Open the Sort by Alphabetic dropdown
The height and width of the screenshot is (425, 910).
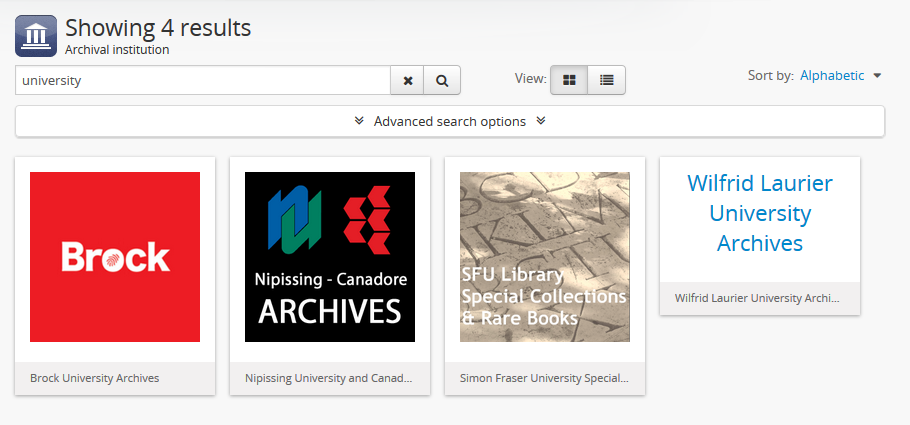[832, 75]
